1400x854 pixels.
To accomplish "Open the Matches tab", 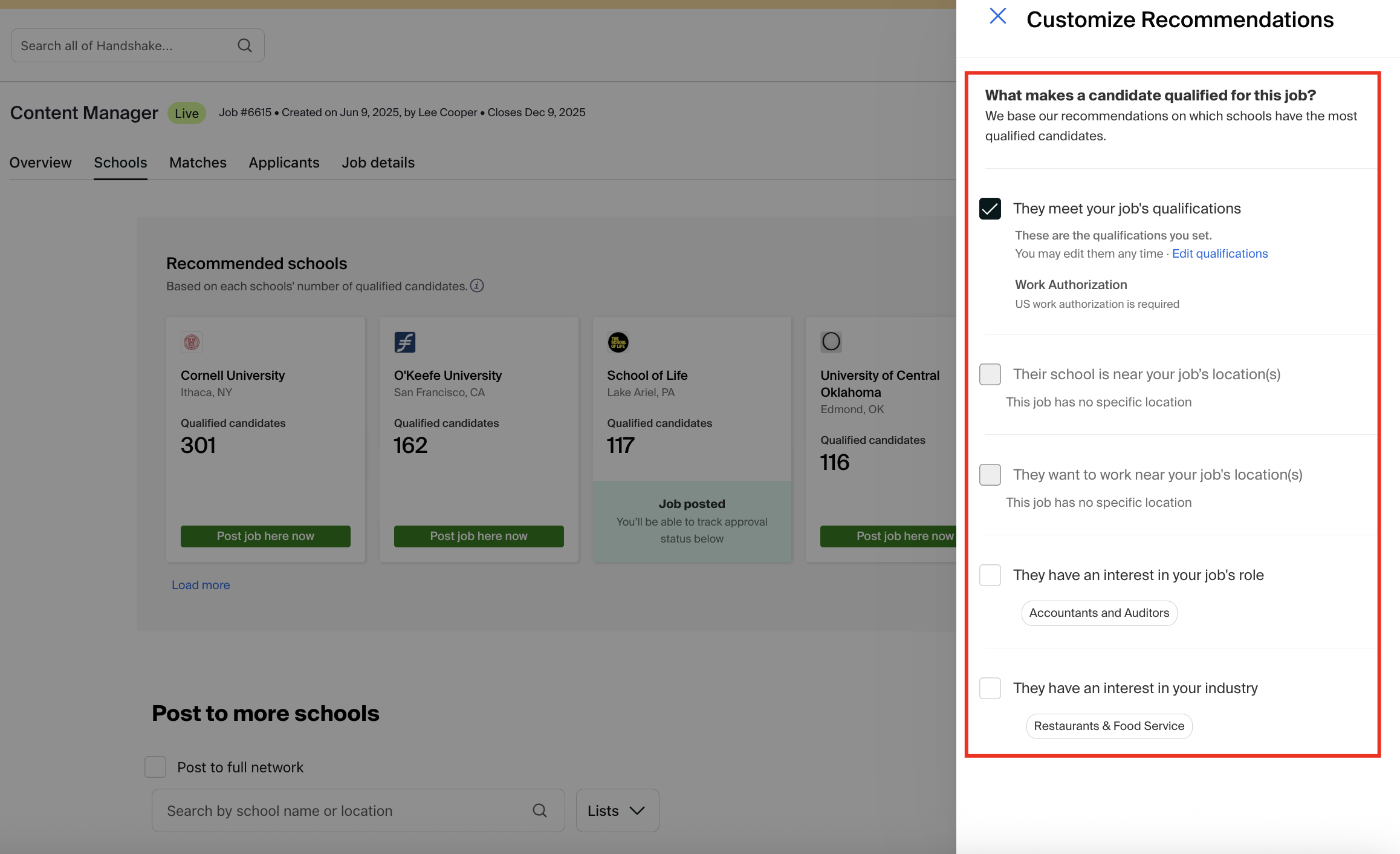I will [198, 163].
